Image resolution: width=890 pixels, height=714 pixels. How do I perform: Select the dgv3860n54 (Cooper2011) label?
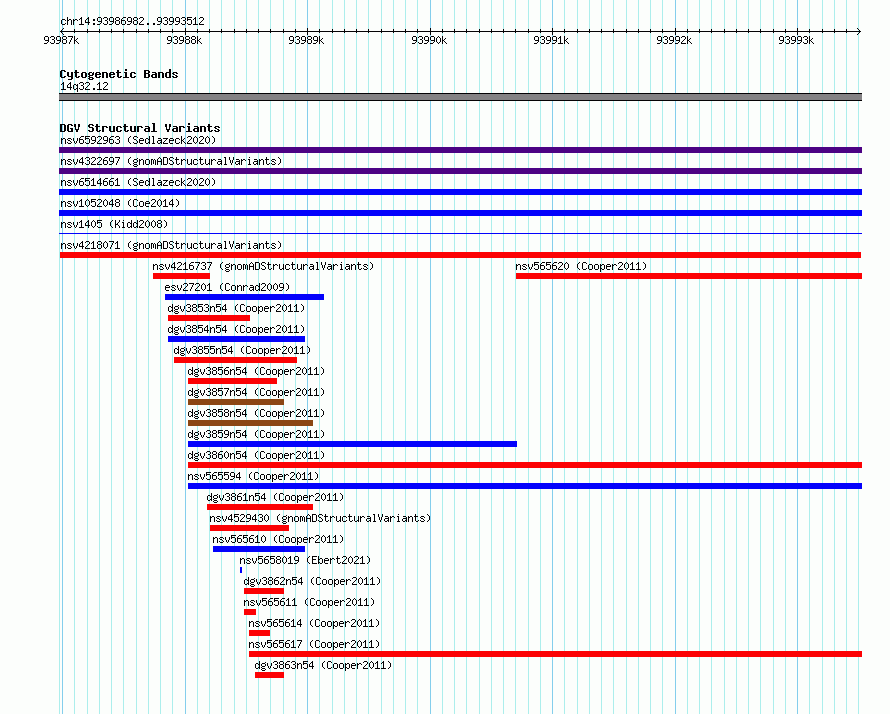[x=256, y=455]
